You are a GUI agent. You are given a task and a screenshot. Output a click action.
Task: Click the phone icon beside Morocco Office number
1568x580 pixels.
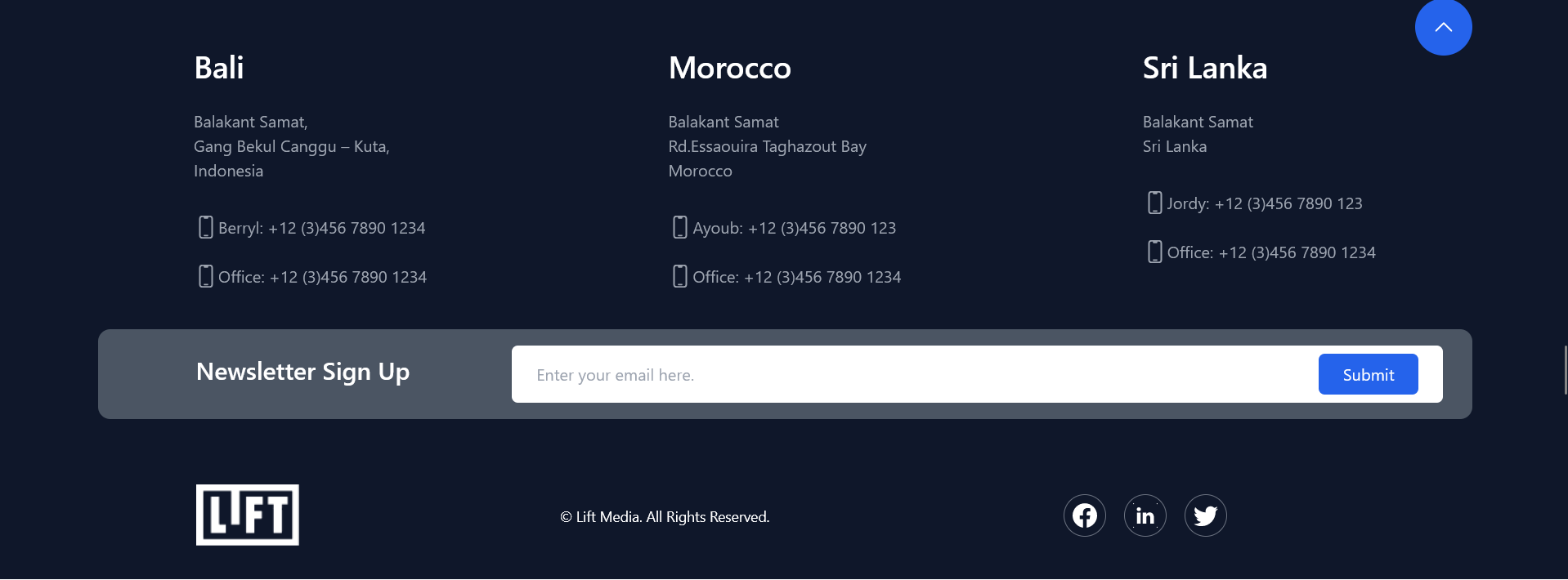[679, 276]
